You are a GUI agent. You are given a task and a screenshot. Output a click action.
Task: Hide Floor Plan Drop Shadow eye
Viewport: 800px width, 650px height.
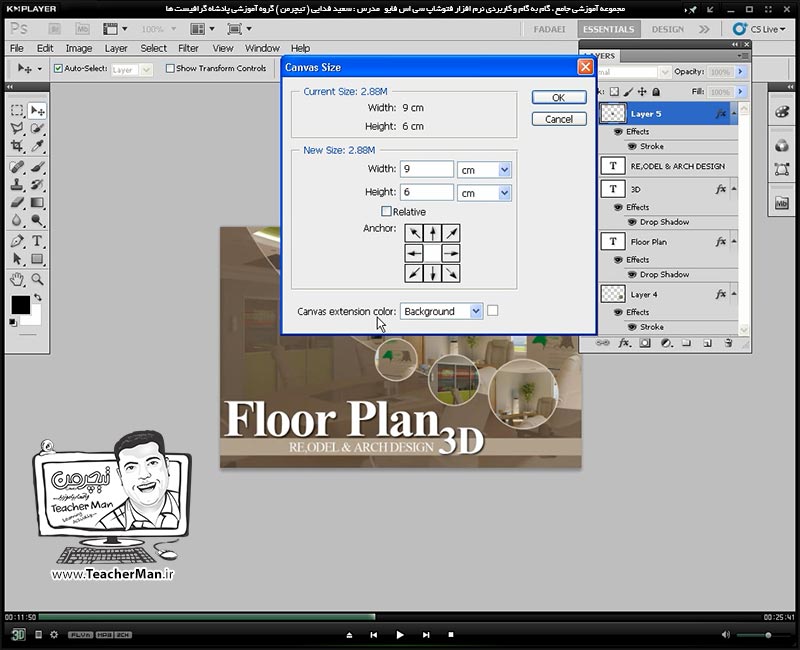tap(632, 274)
